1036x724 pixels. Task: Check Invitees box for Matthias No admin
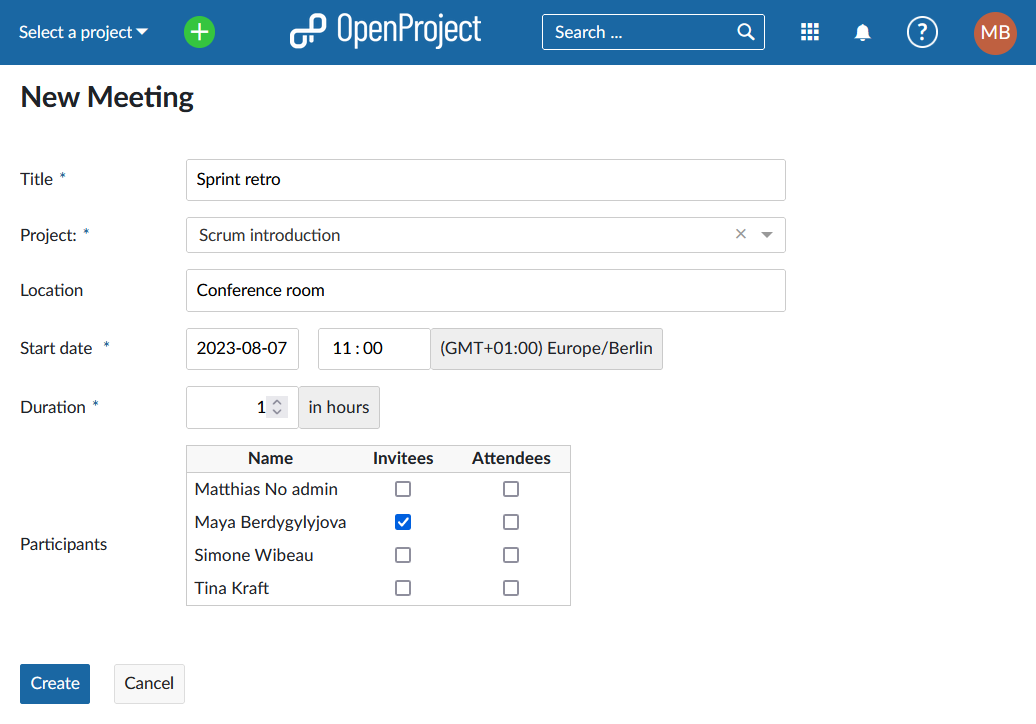(403, 489)
